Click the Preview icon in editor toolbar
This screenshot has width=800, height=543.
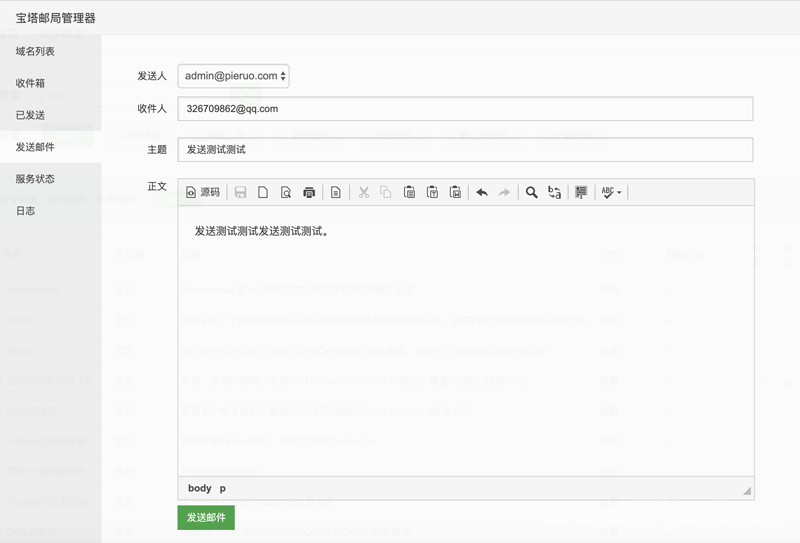click(286, 192)
